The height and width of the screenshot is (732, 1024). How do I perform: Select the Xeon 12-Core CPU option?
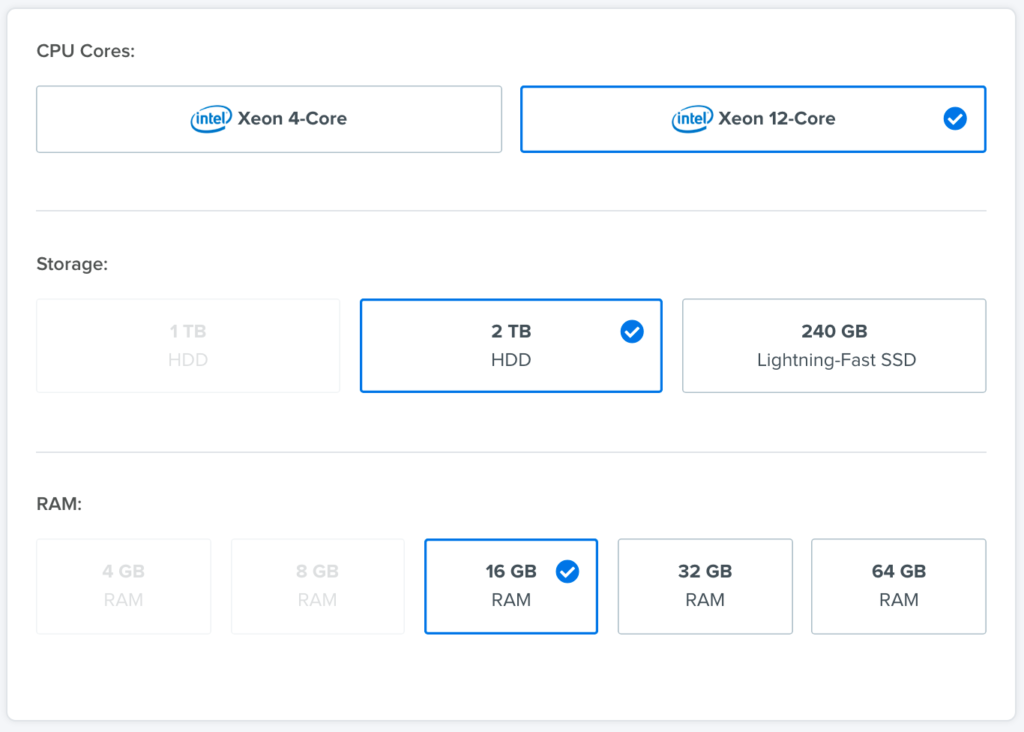[x=753, y=119]
